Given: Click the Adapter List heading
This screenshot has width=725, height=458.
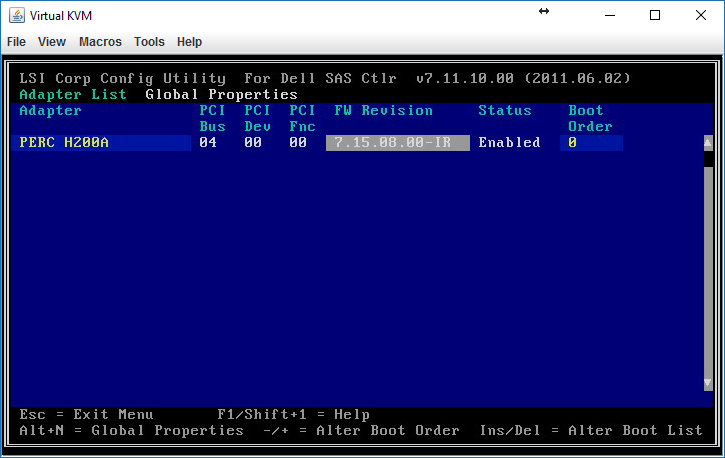Looking at the screenshot, I should click(73, 94).
